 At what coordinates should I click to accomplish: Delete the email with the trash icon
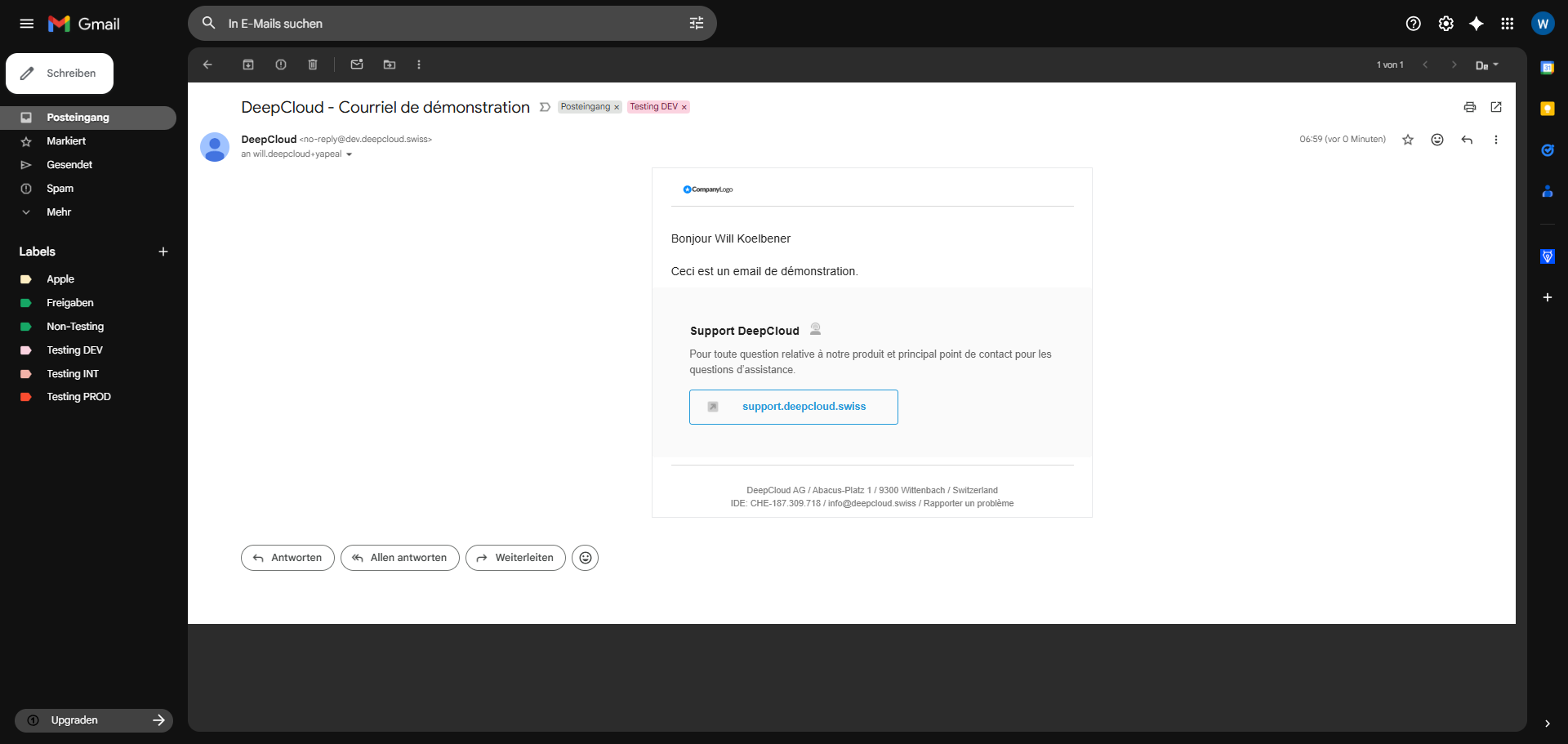tap(313, 65)
